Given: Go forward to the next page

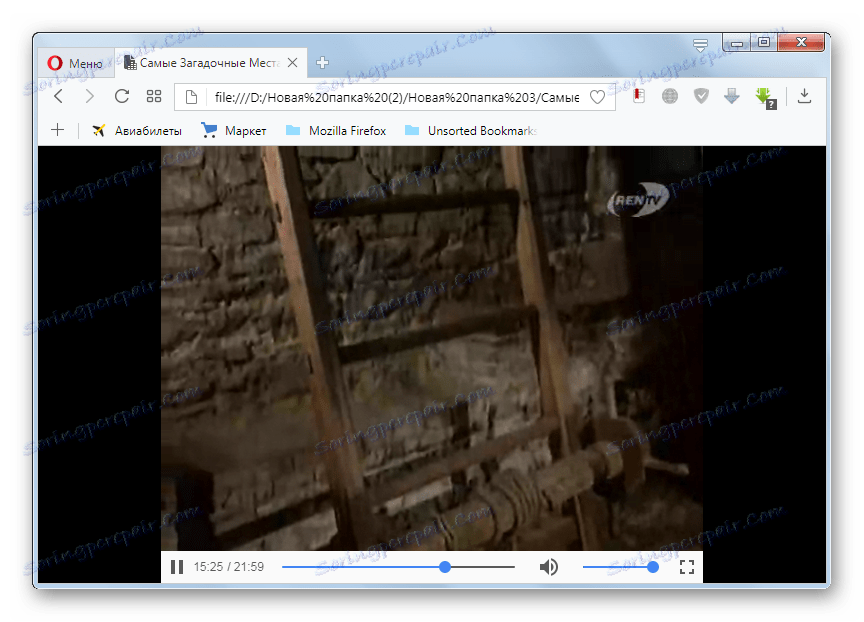Looking at the screenshot, I should coord(89,96).
